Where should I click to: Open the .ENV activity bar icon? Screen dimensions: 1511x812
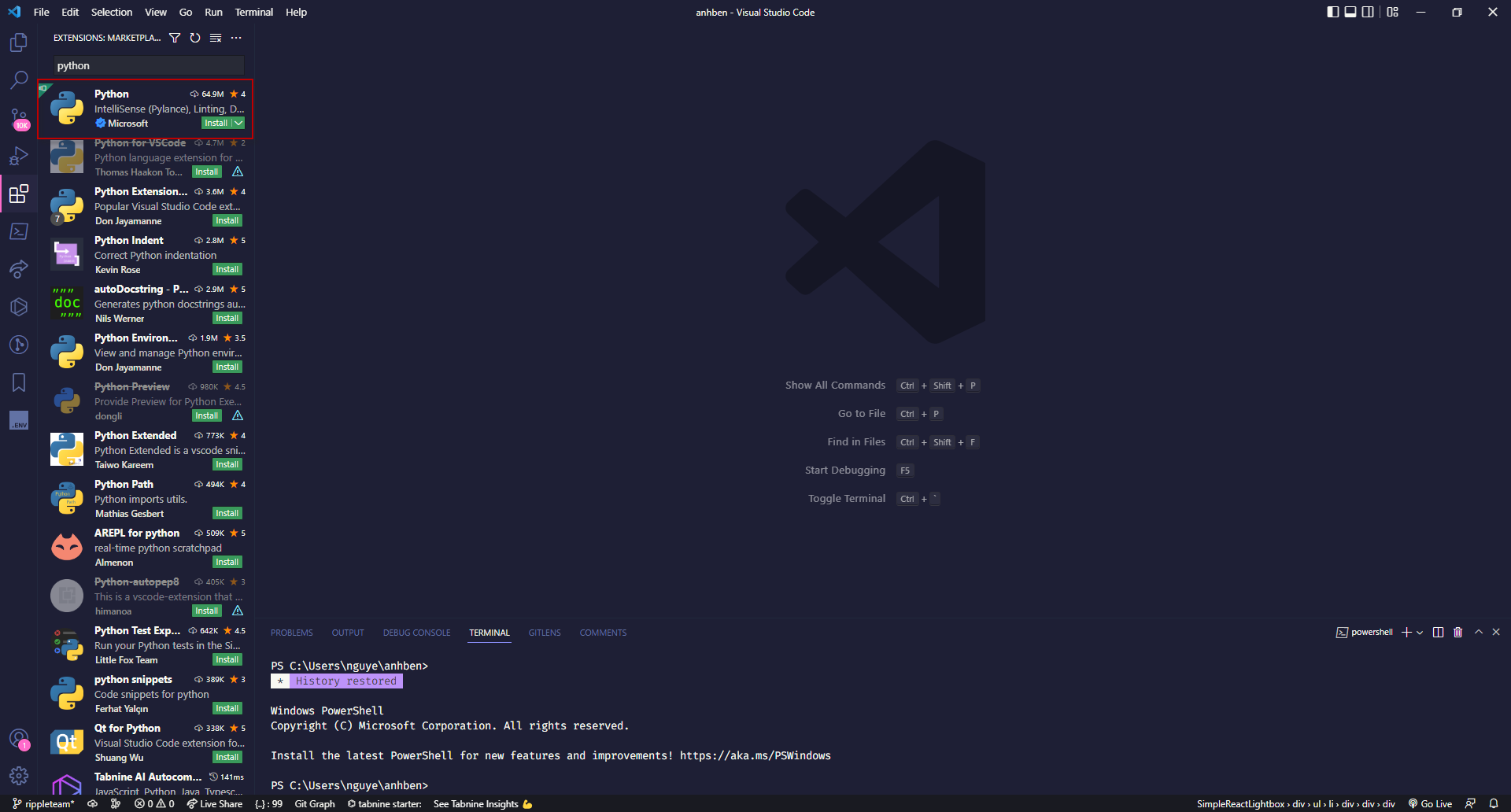[19, 420]
